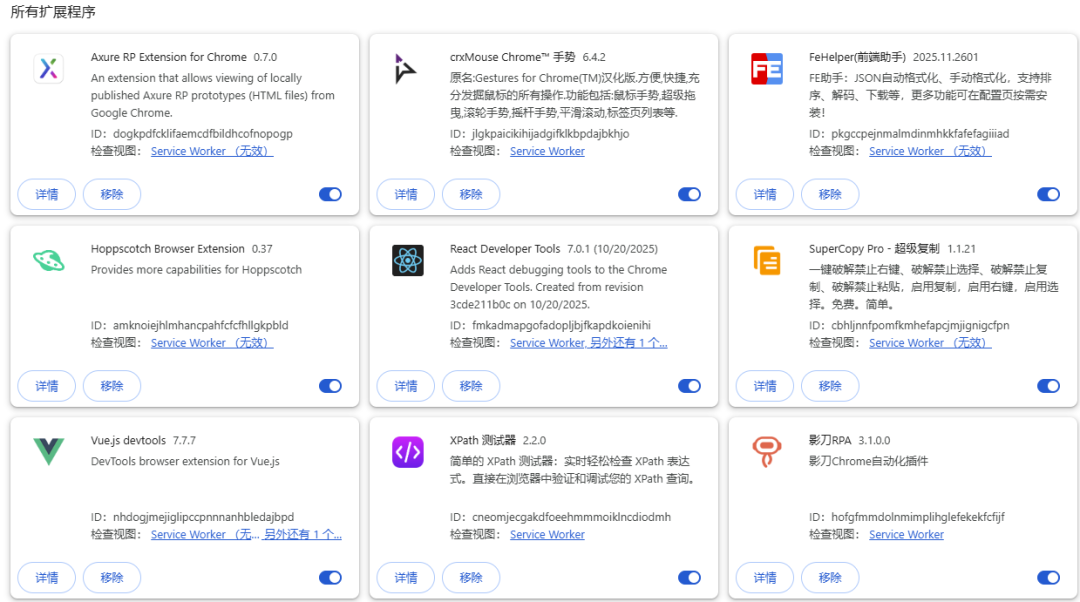Click the FeHelper ID pkgccpejnmalmdinmhkkfafefagiiiad
The height and width of the screenshot is (602, 1080).
[x=920, y=133]
